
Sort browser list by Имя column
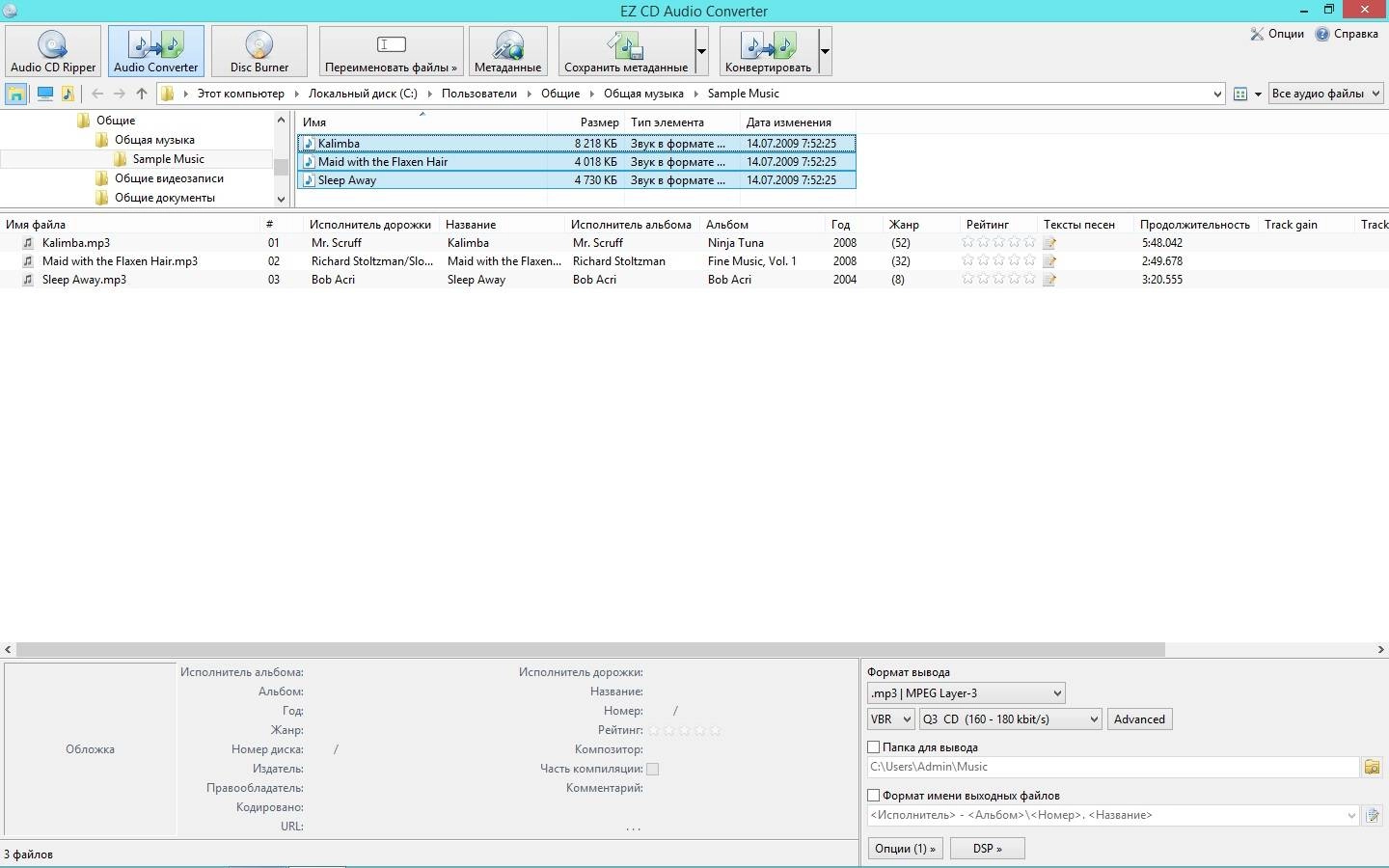422,122
